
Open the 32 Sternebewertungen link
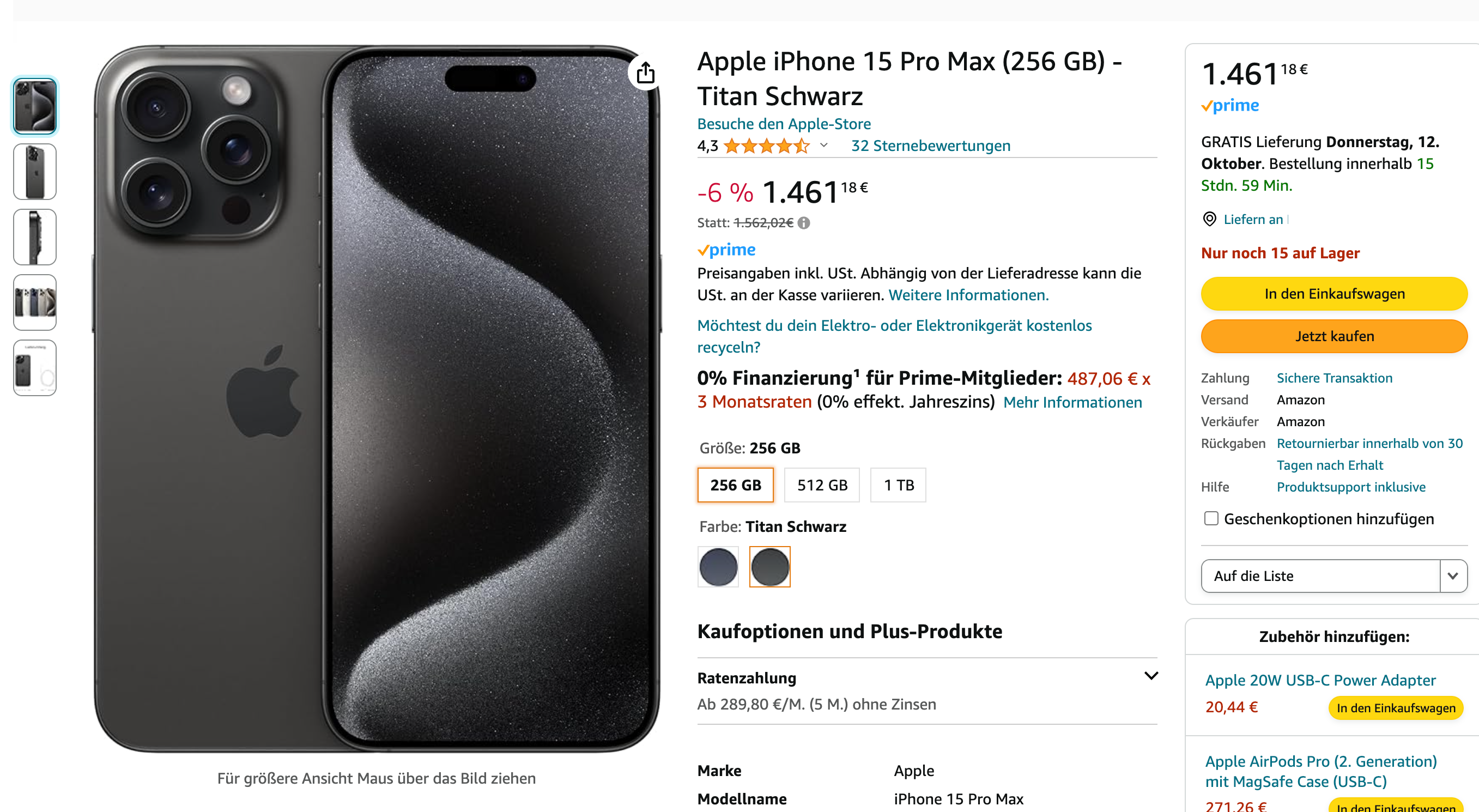930,146
